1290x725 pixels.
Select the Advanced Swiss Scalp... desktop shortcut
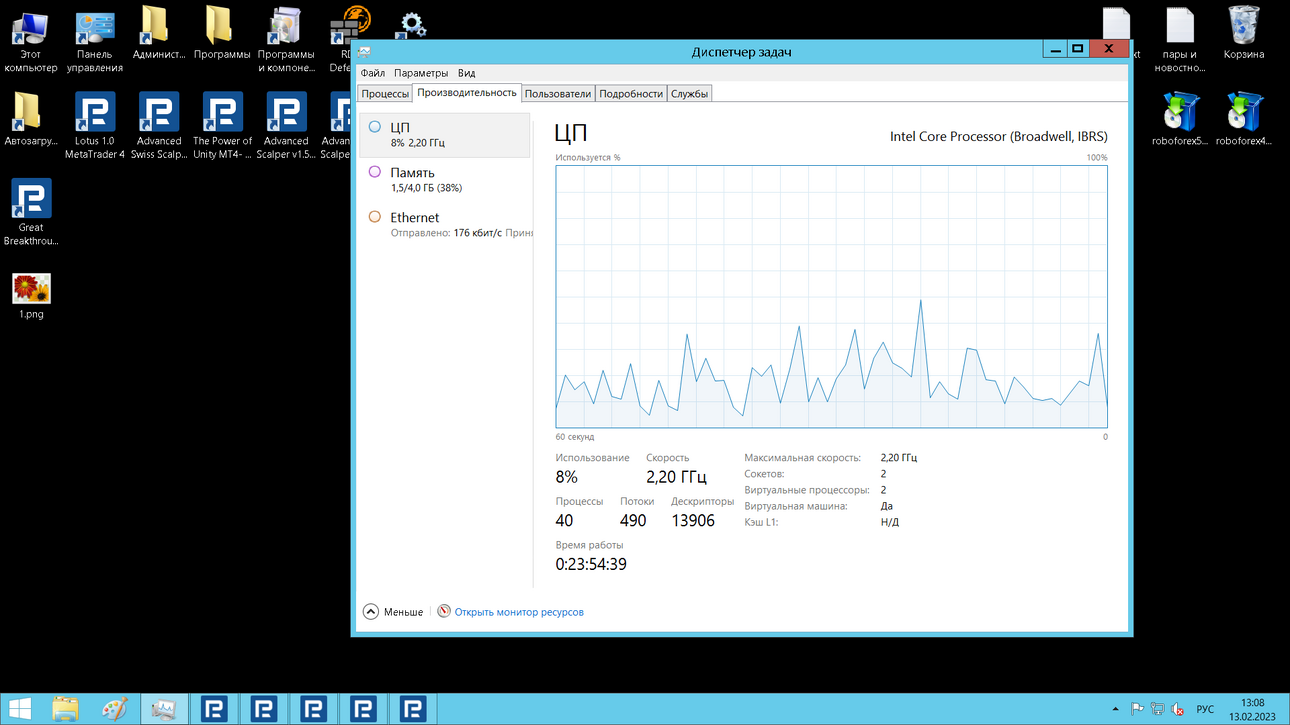[x=159, y=126]
